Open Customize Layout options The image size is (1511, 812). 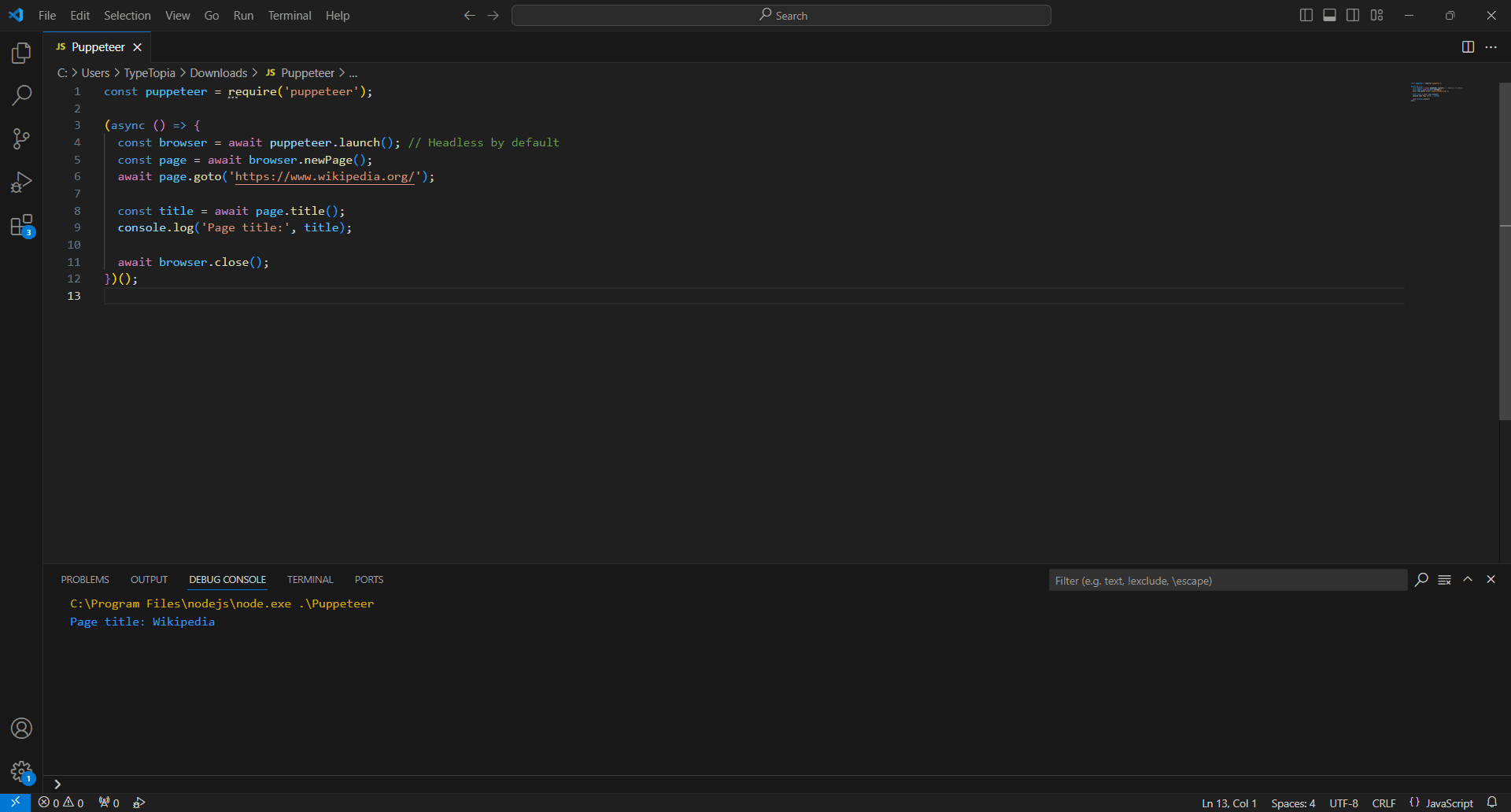1376,15
